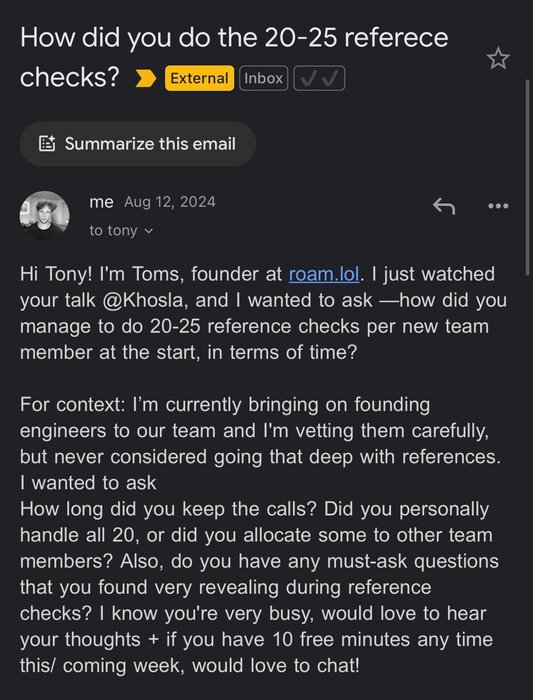Tap the double-checkmark label chip
This screenshot has height=700, width=533.
(319, 79)
